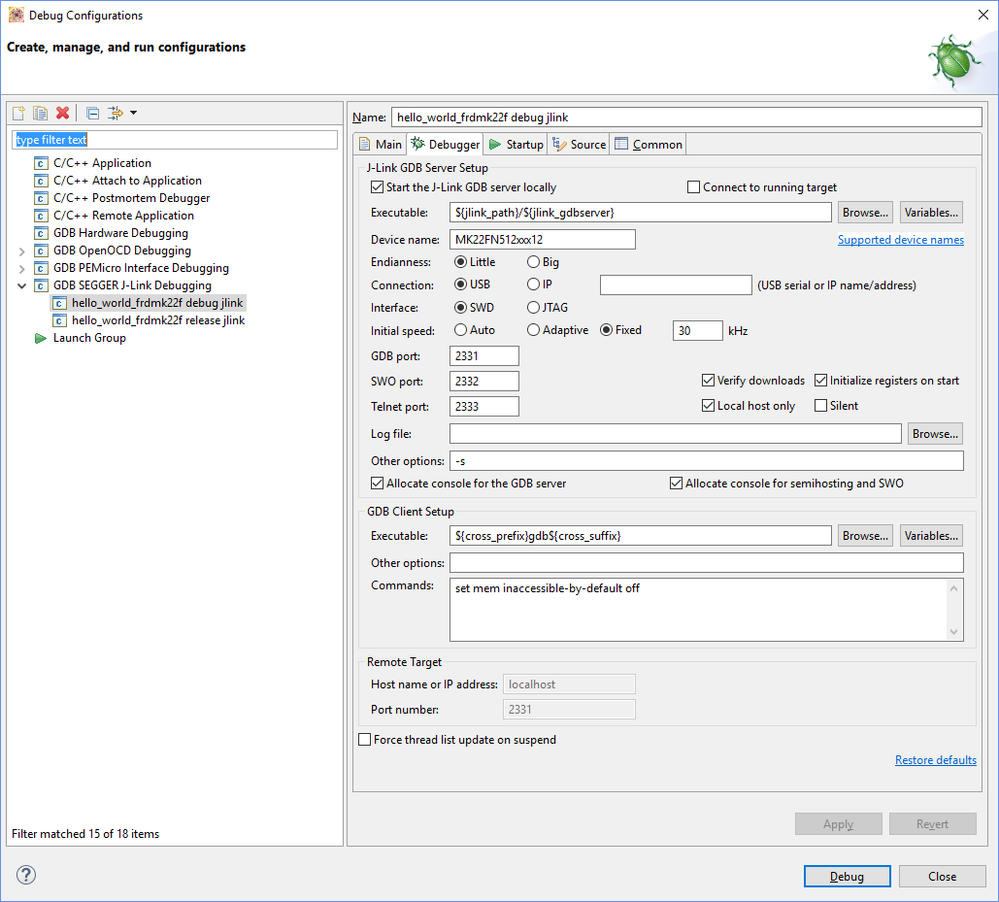Open Variables for GDB client executable
The width and height of the screenshot is (999, 902).
pos(931,536)
